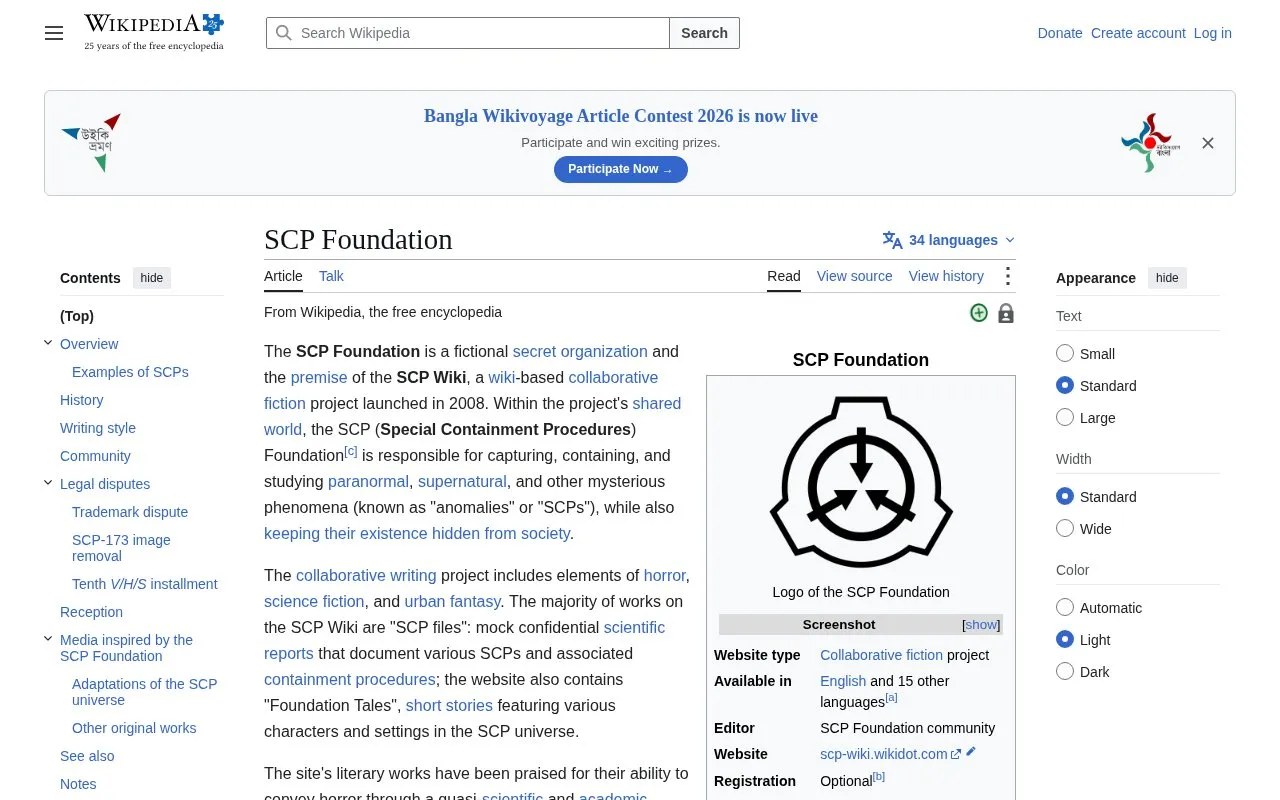Select Large text size
Viewport: 1280px width, 800px height.
pyautogui.click(x=1065, y=417)
